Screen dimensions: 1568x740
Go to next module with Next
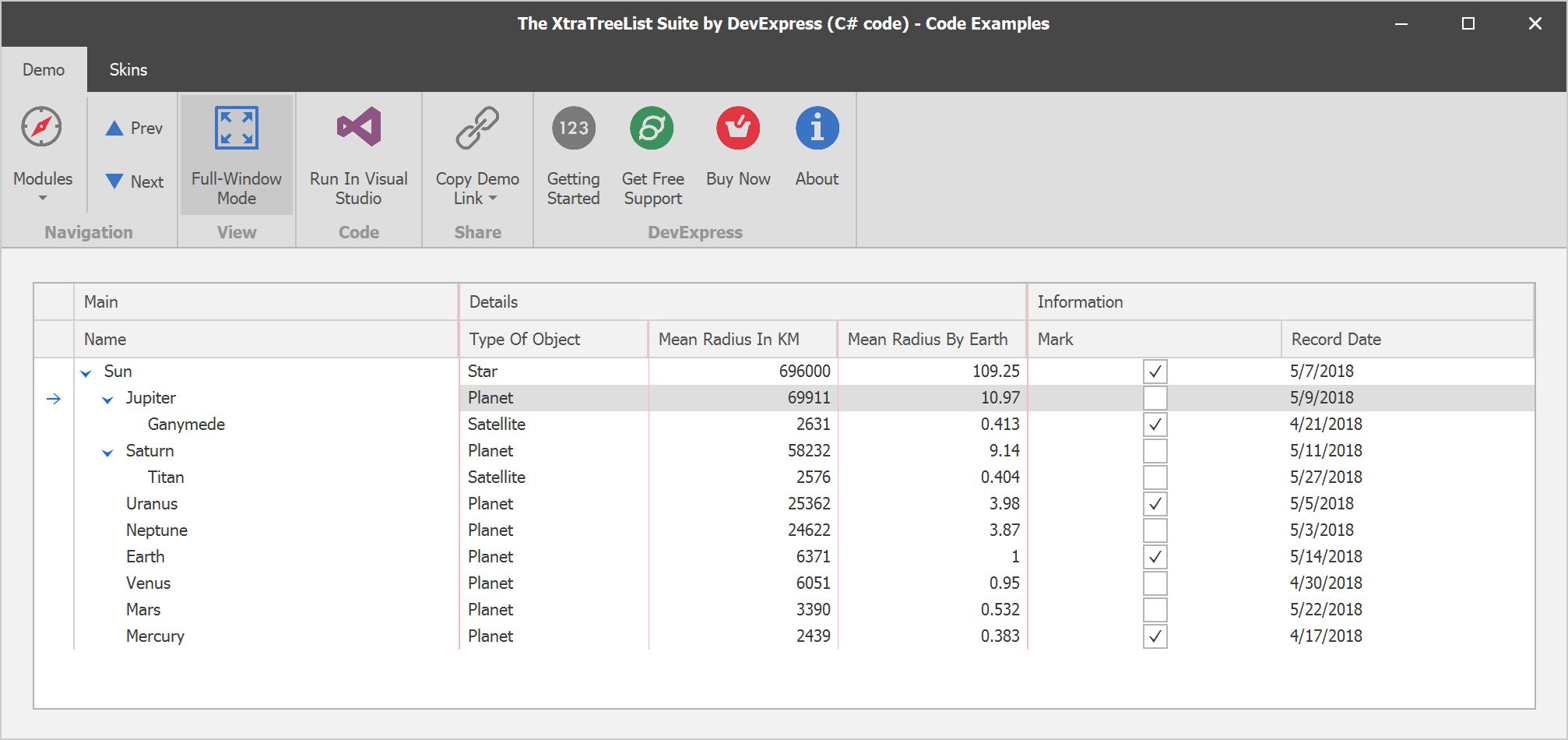pos(134,181)
